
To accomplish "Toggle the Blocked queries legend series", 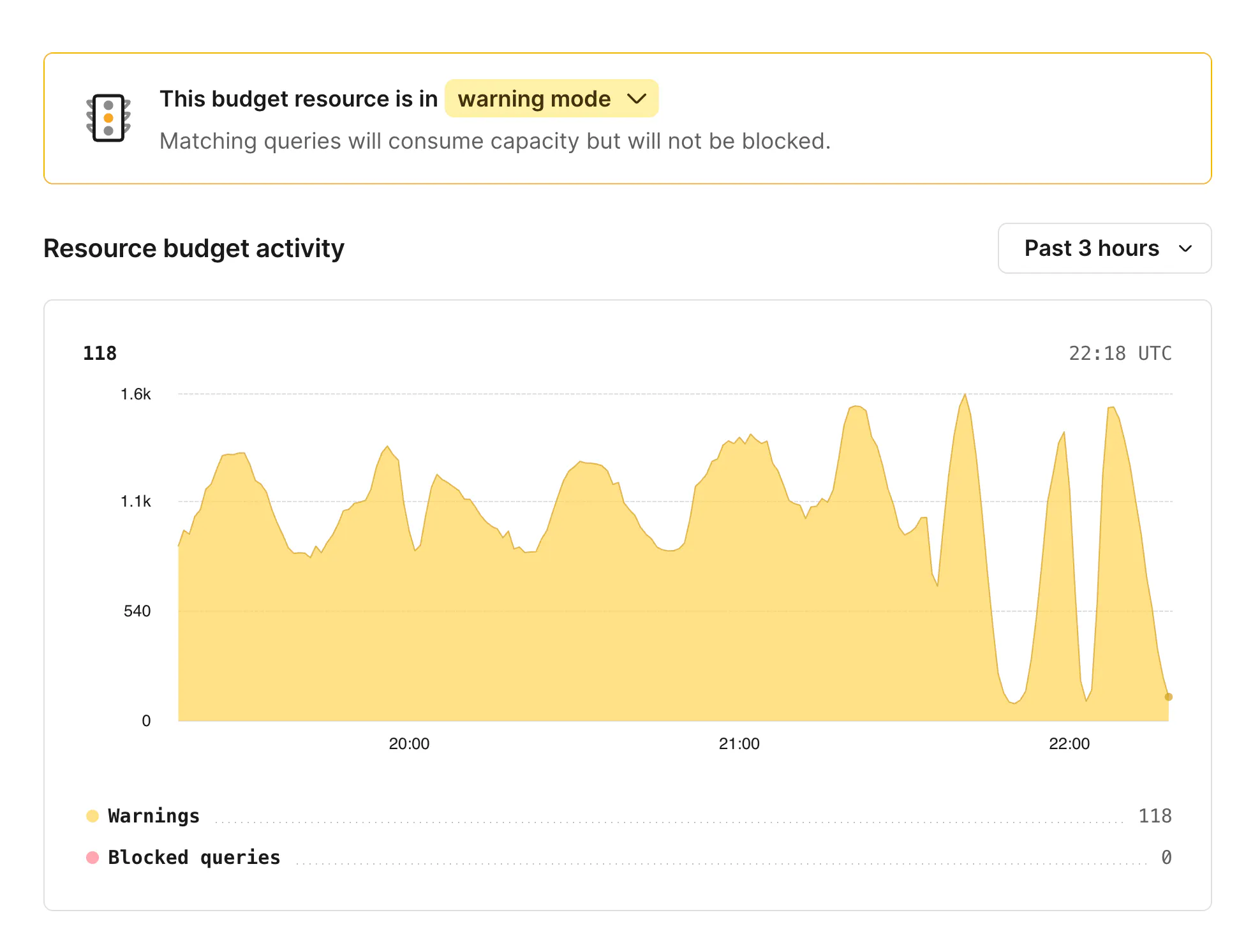I will 194,857.
